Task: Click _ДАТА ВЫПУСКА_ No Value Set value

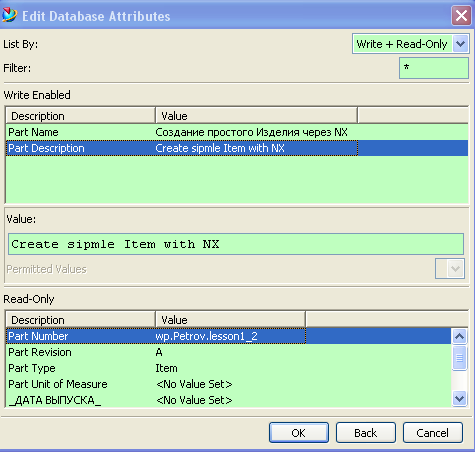Action: point(194,400)
